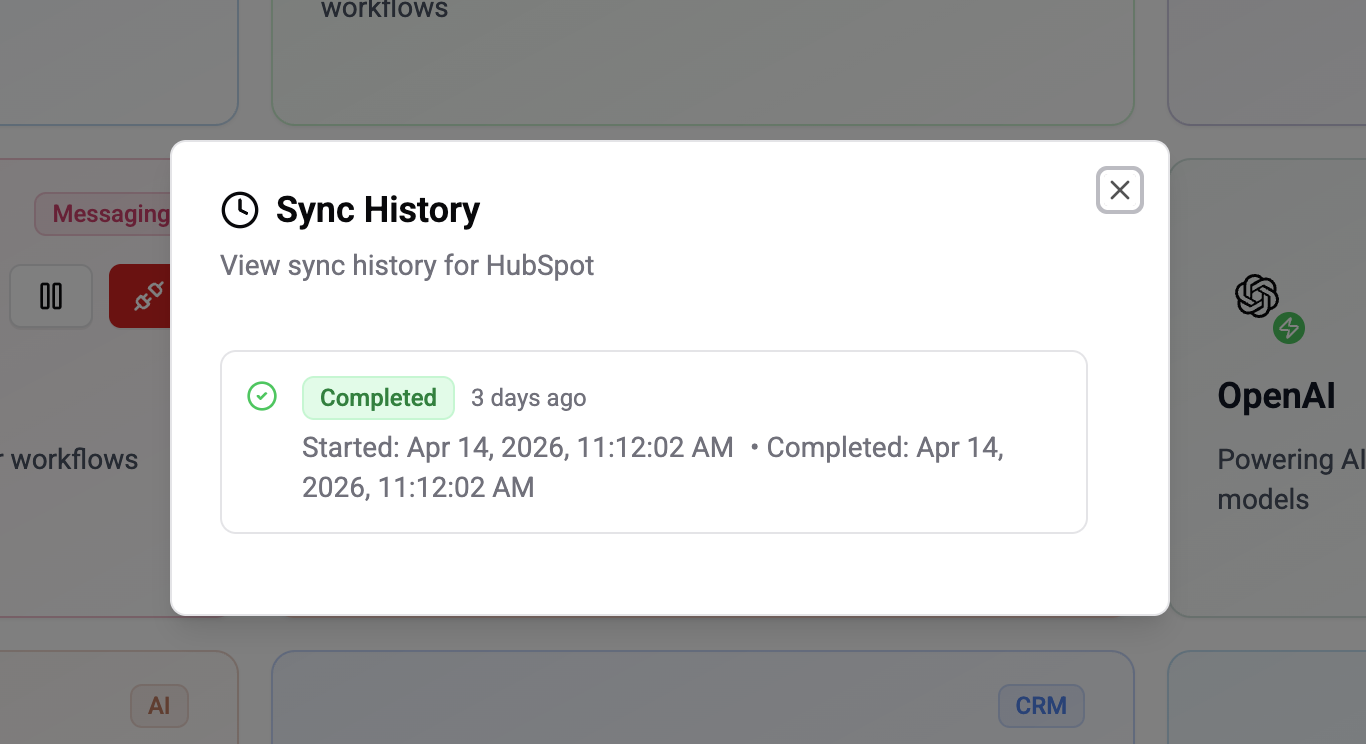Image resolution: width=1366 pixels, height=744 pixels.
Task: Select the Messaging category badge
Action: 112,213
